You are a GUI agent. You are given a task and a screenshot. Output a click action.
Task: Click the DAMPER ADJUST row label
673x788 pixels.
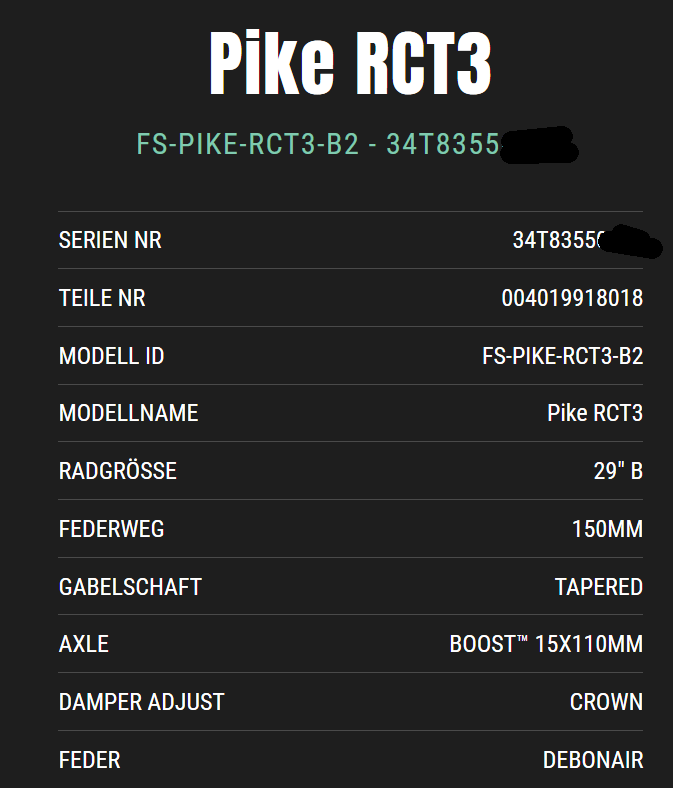tap(141, 702)
